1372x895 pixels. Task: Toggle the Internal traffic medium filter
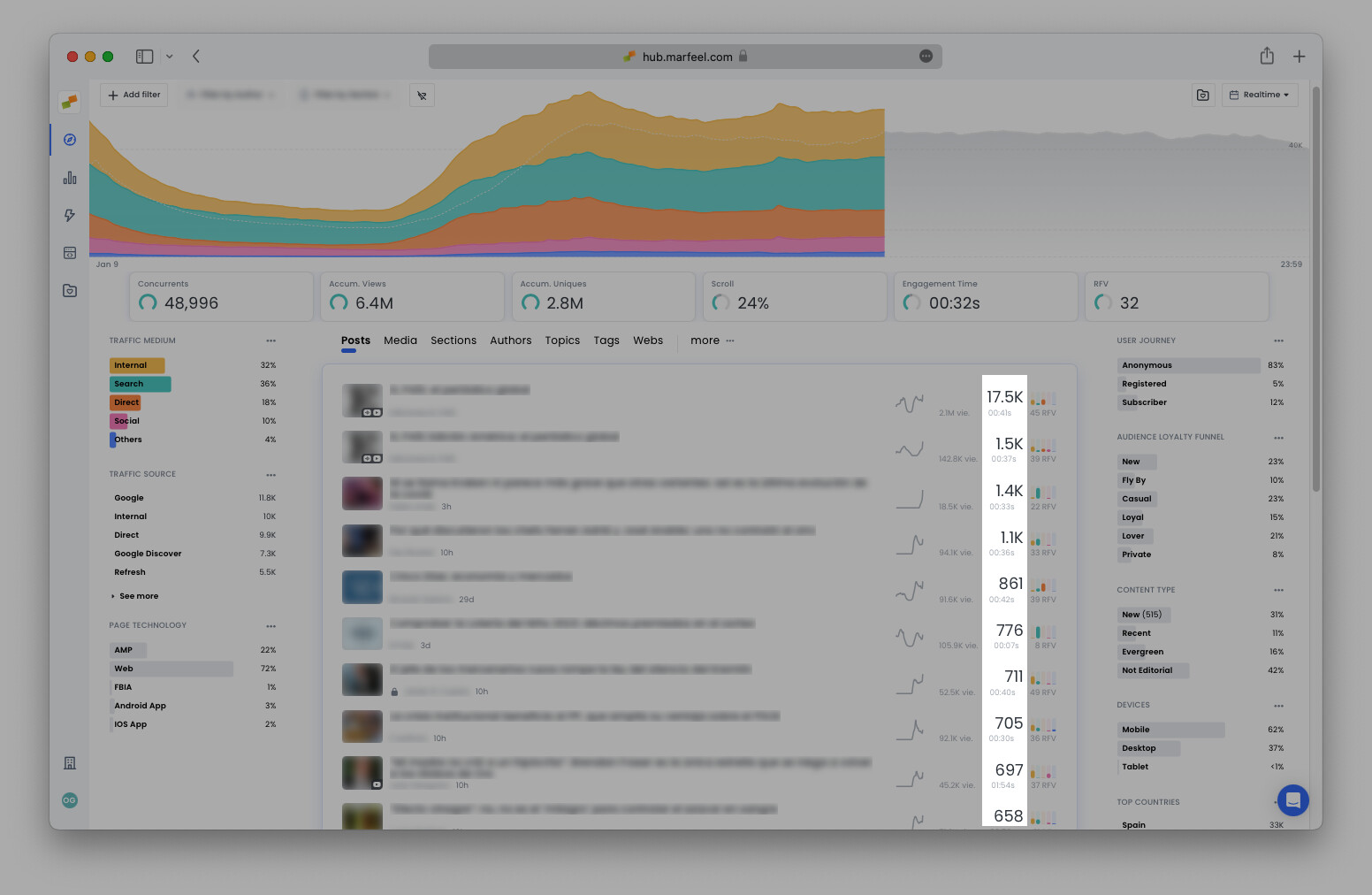click(136, 365)
